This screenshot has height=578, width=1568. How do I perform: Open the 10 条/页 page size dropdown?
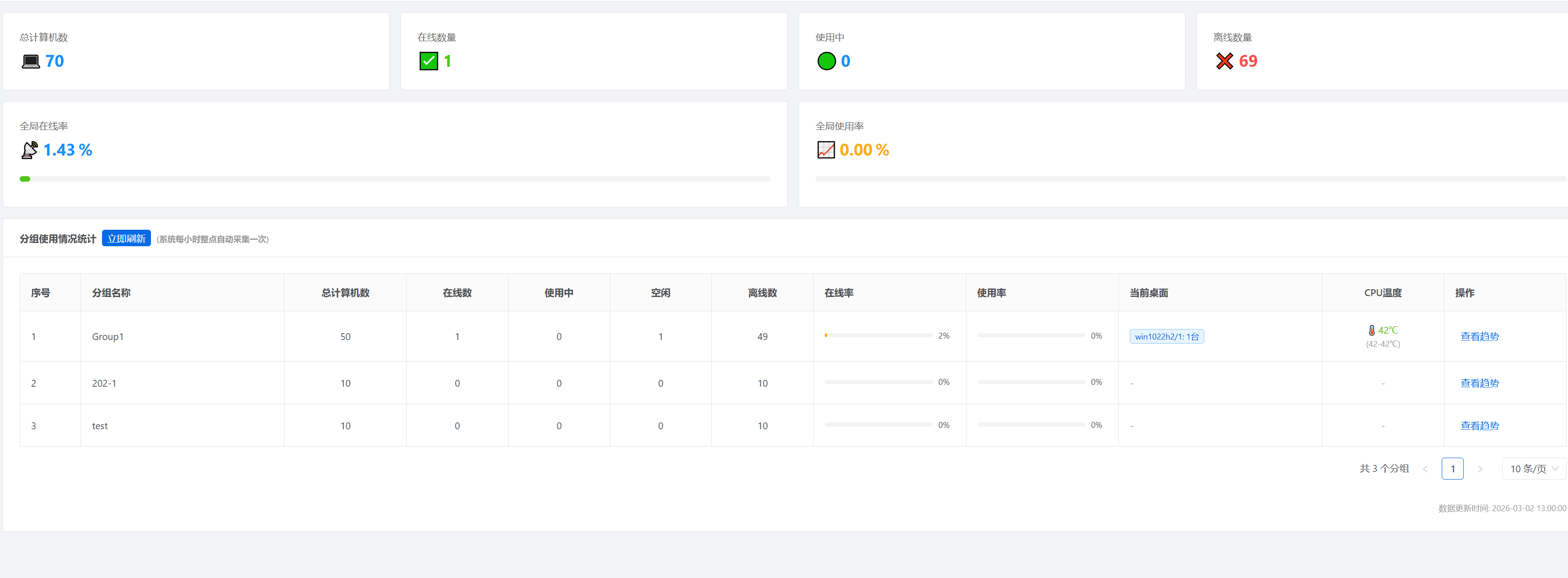(x=1533, y=468)
